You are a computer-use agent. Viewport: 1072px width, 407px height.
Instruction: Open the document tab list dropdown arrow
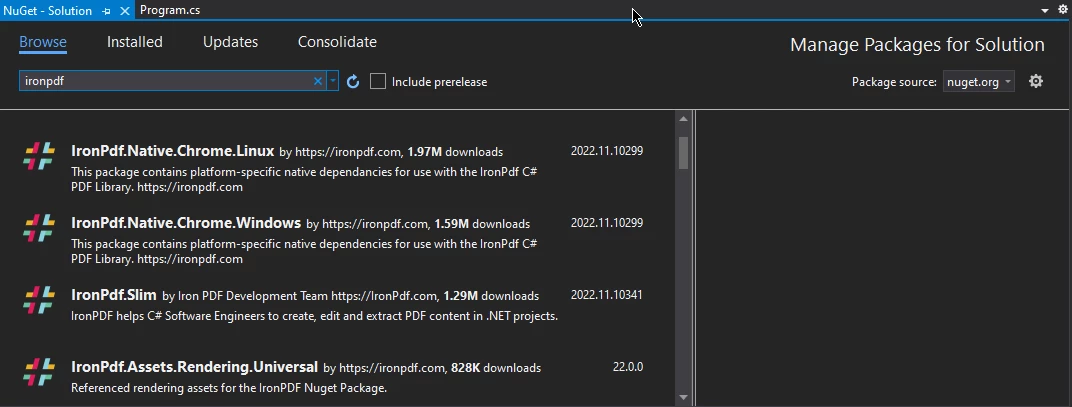pos(1045,10)
